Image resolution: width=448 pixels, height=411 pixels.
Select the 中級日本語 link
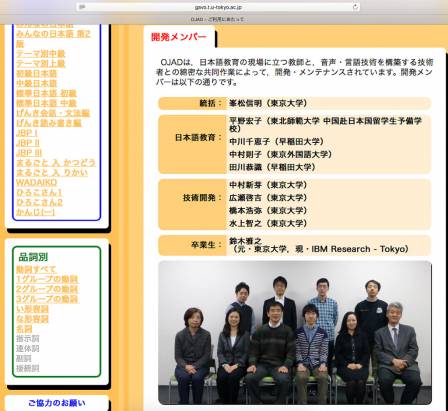[x=37, y=83]
